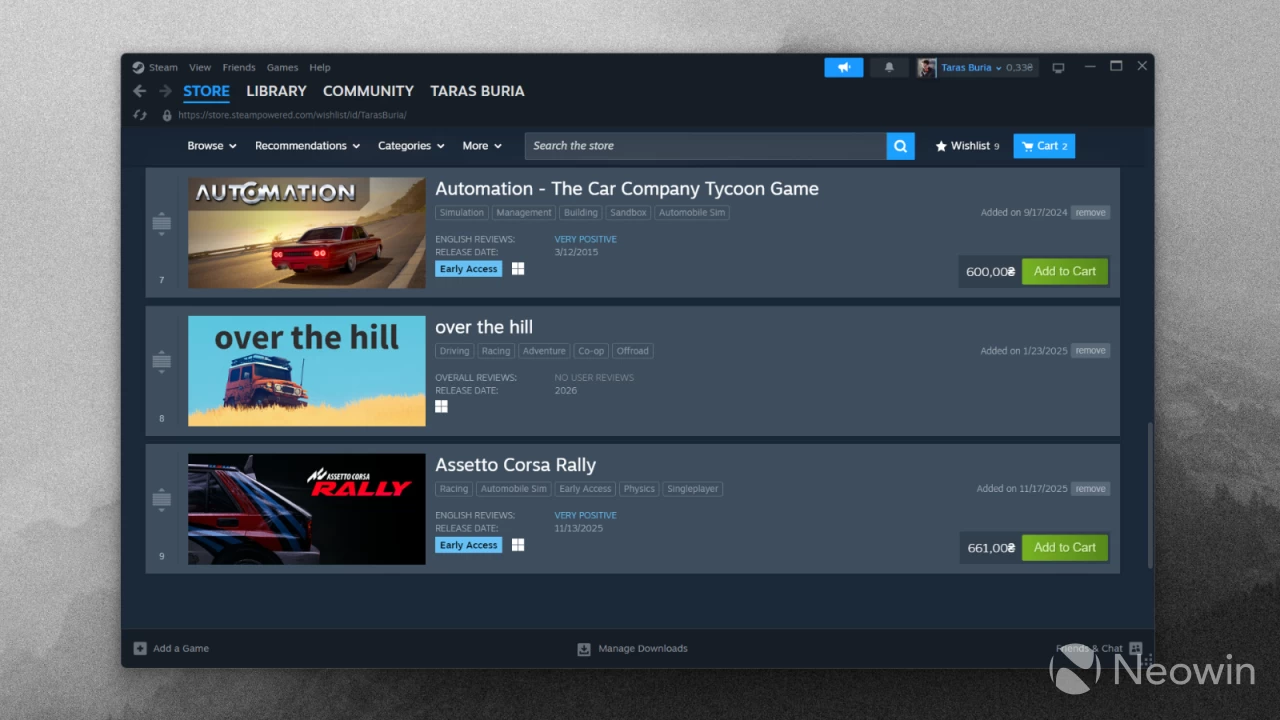1280x720 pixels.
Task: Click the Simulation tag on Automation
Action: pyautogui.click(x=461, y=213)
